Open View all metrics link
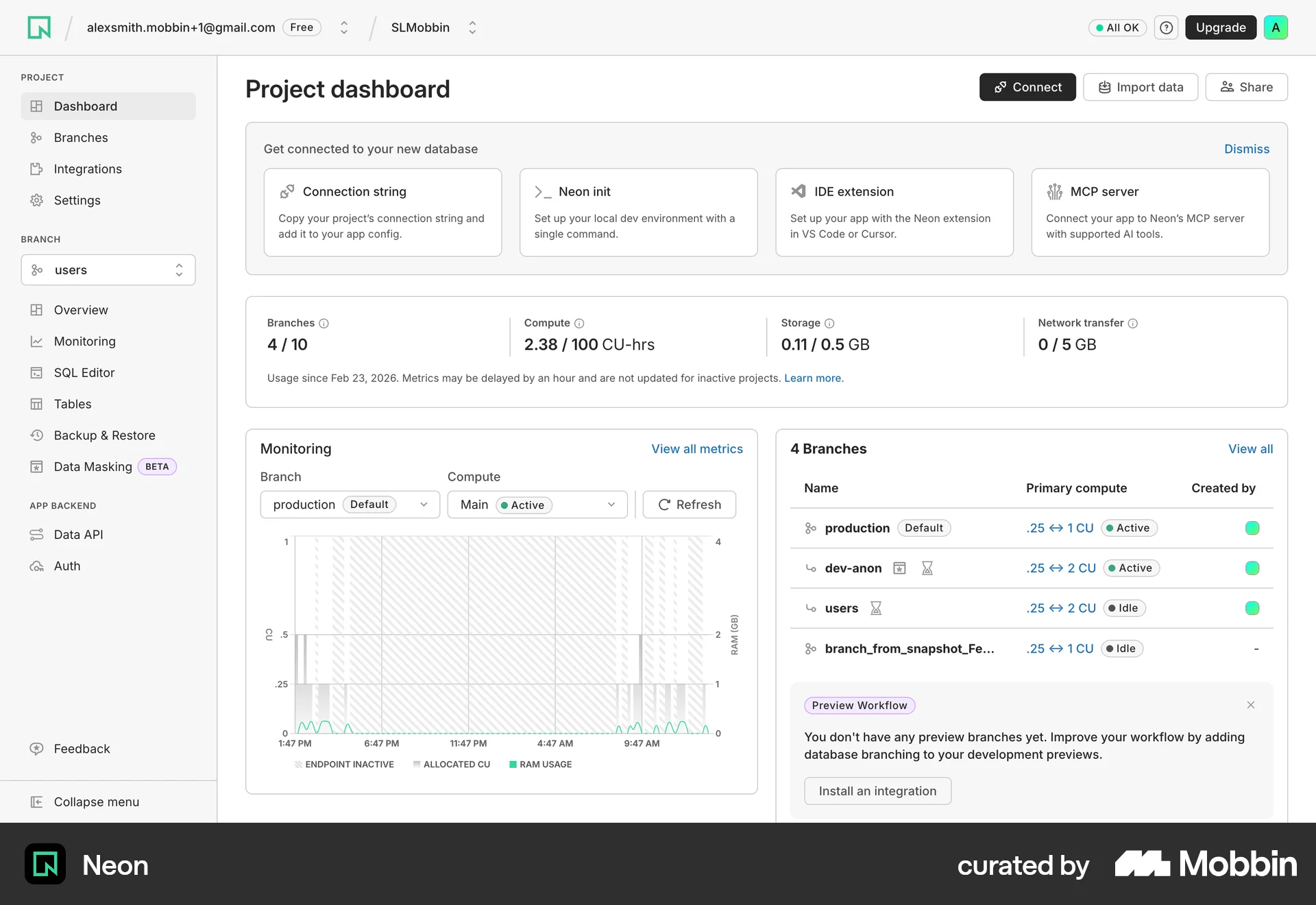Viewport: 1316px width, 905px height. click(697, 449)
